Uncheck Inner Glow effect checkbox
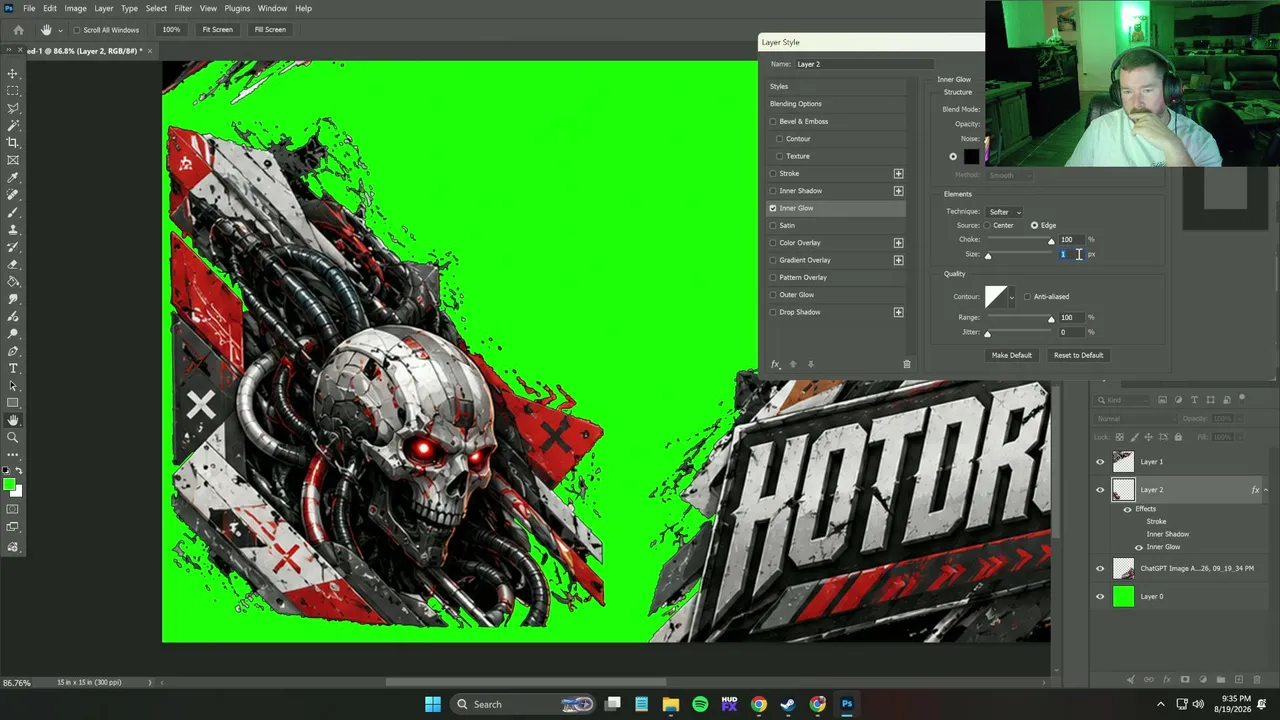Viewport: 1280px width, 720px height. (x=773, y=208)
